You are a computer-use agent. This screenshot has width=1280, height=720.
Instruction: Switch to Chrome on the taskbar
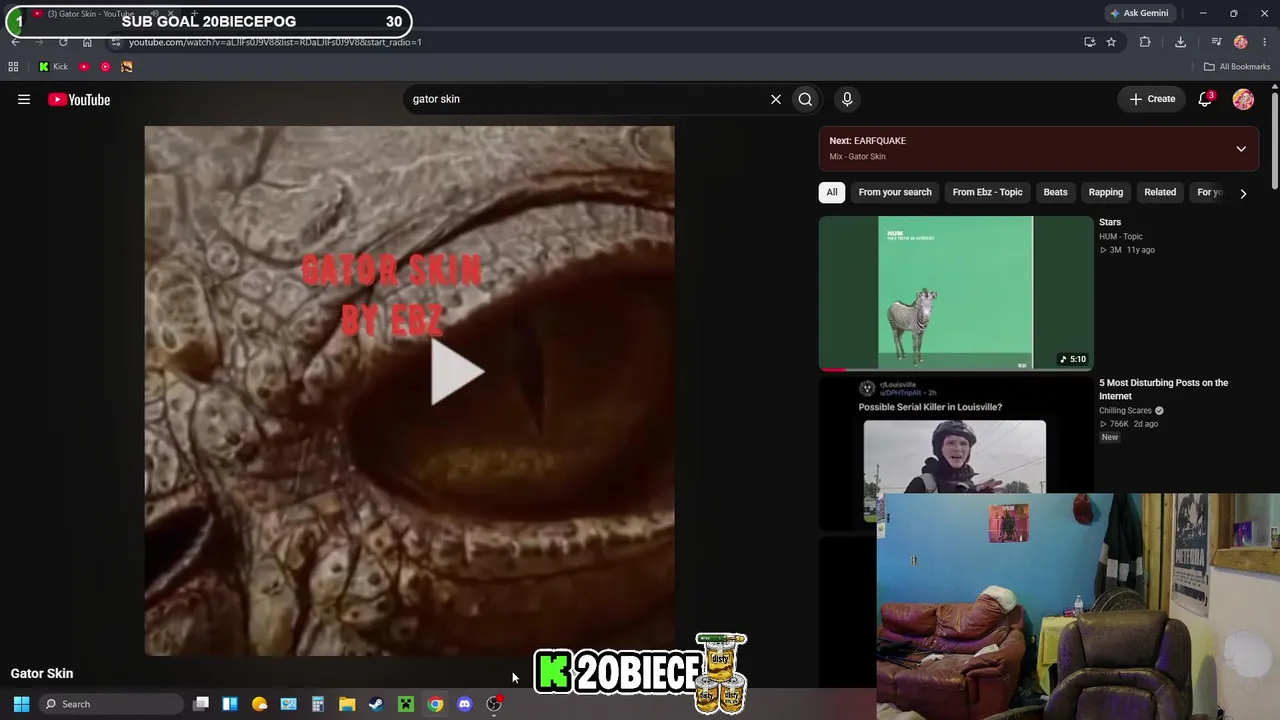tap(435, 704)
